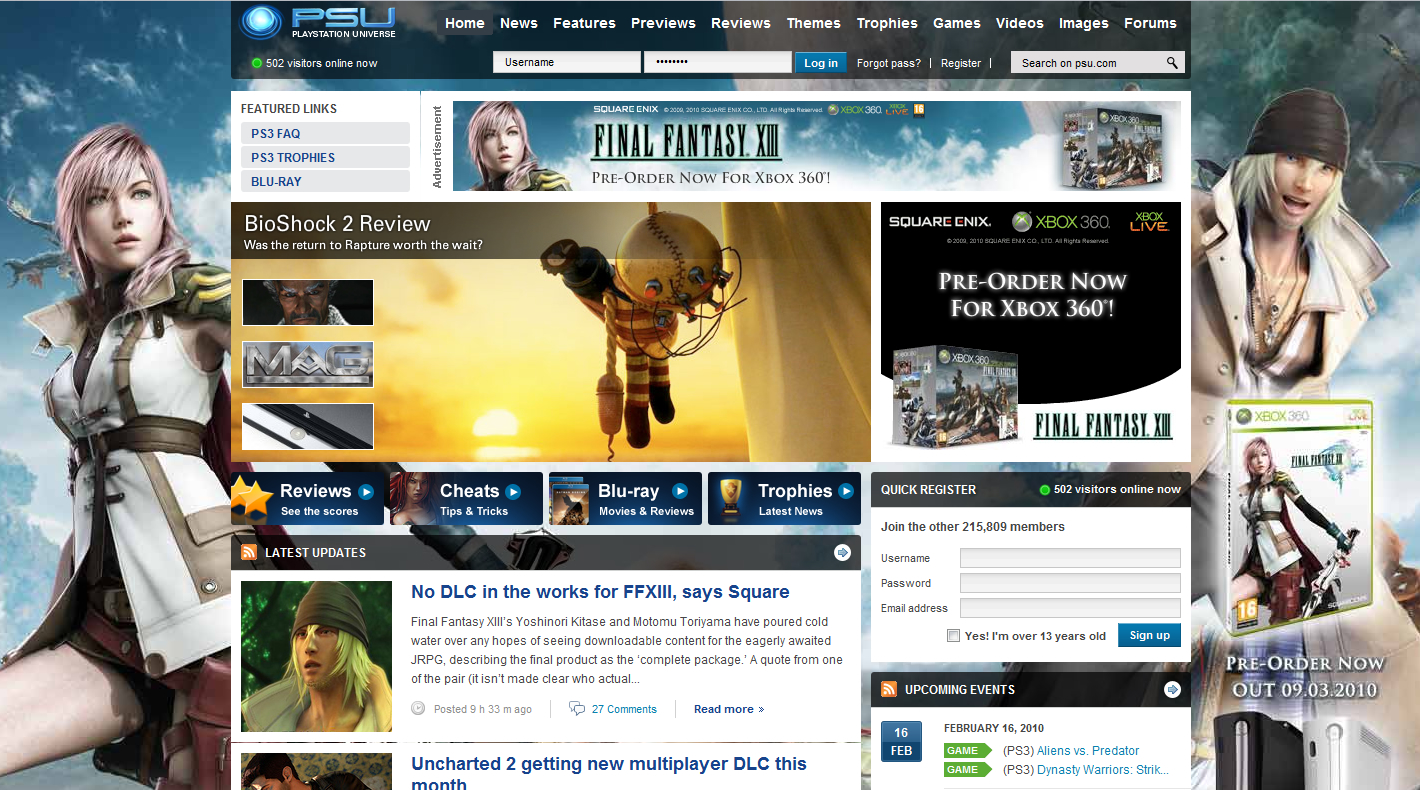This screenshot has width=1420, height=790.
Task: Click the PSU PlayStation Universe logo
Action: click(318, 22)
